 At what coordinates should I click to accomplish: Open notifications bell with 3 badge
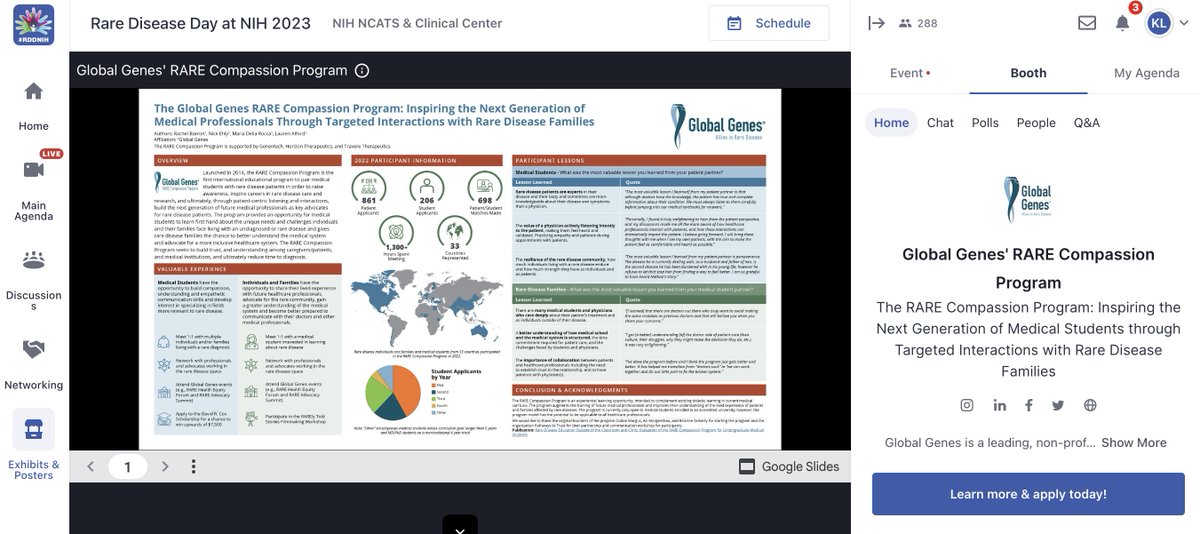[1123, 23]
